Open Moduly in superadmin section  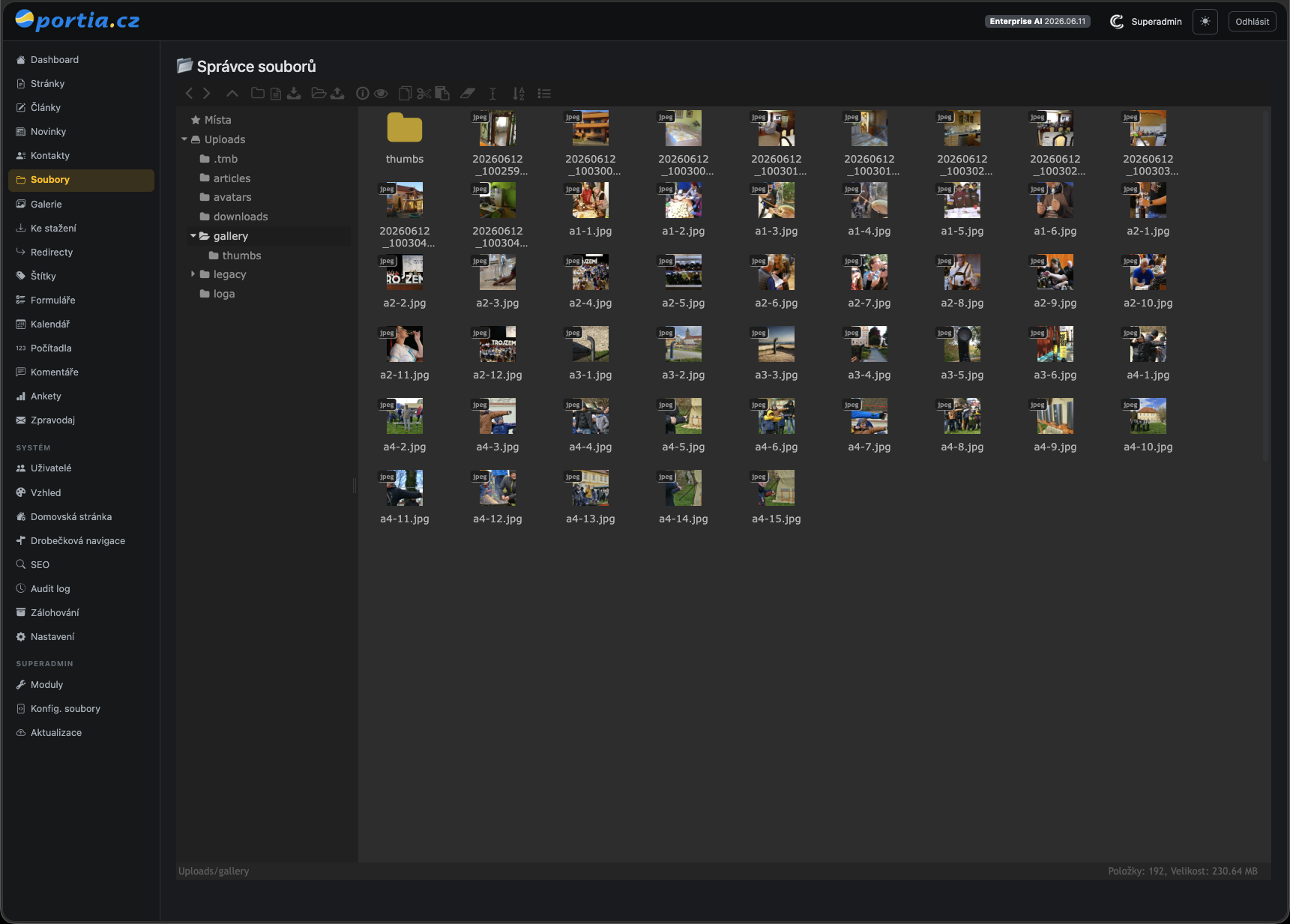tap(81, 685)
